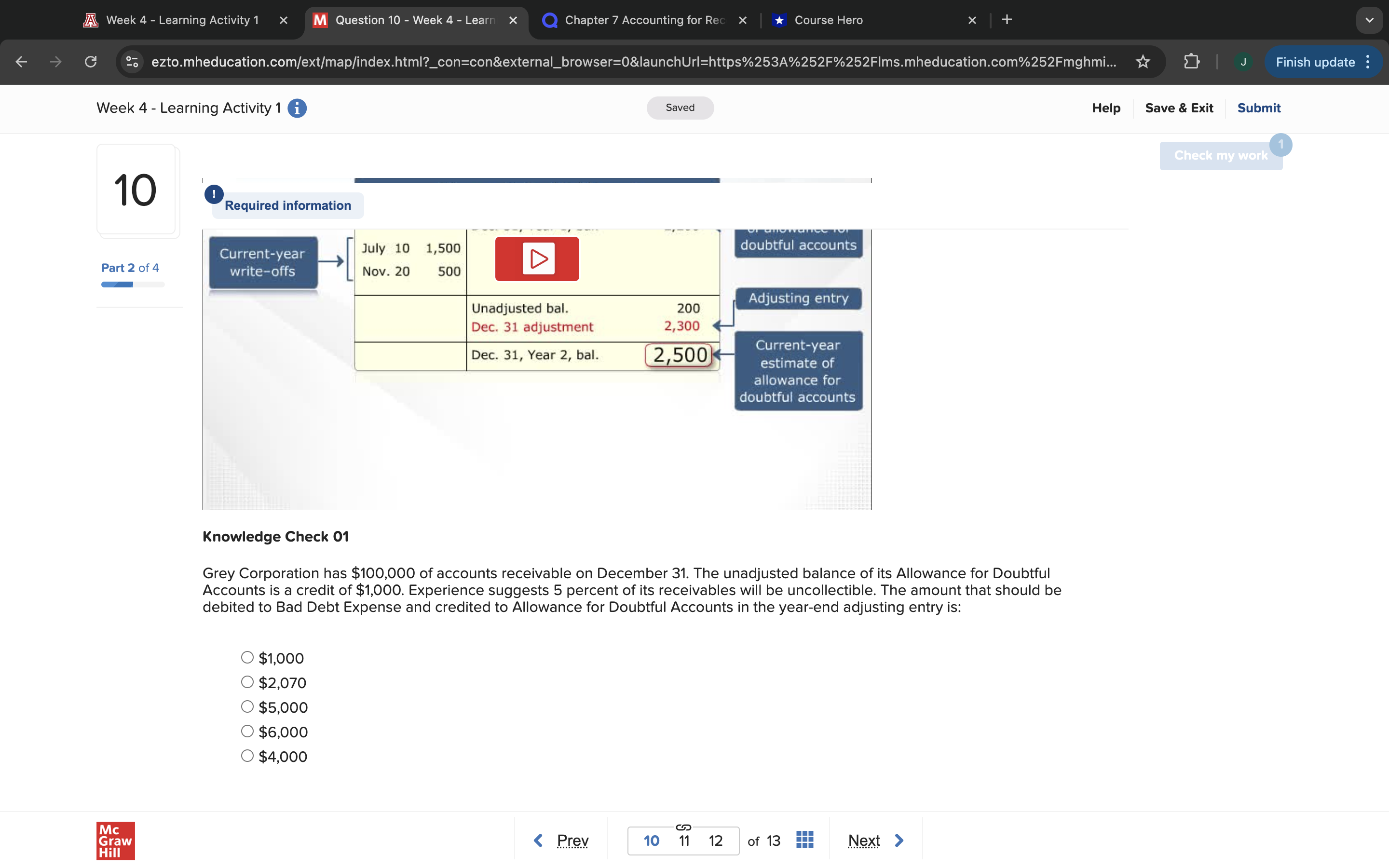Click the Submit link
The image size is (1389, 868).
coord(1258,108)
